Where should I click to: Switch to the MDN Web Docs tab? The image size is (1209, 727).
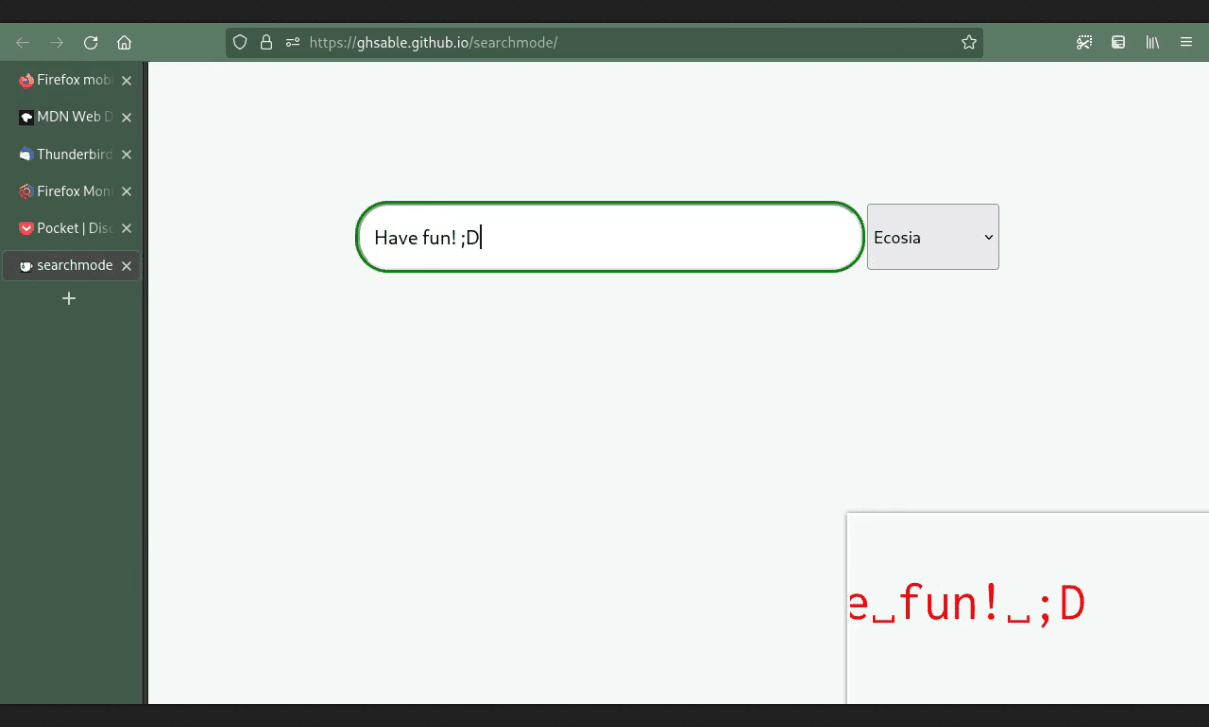click(x=66, y=117)
